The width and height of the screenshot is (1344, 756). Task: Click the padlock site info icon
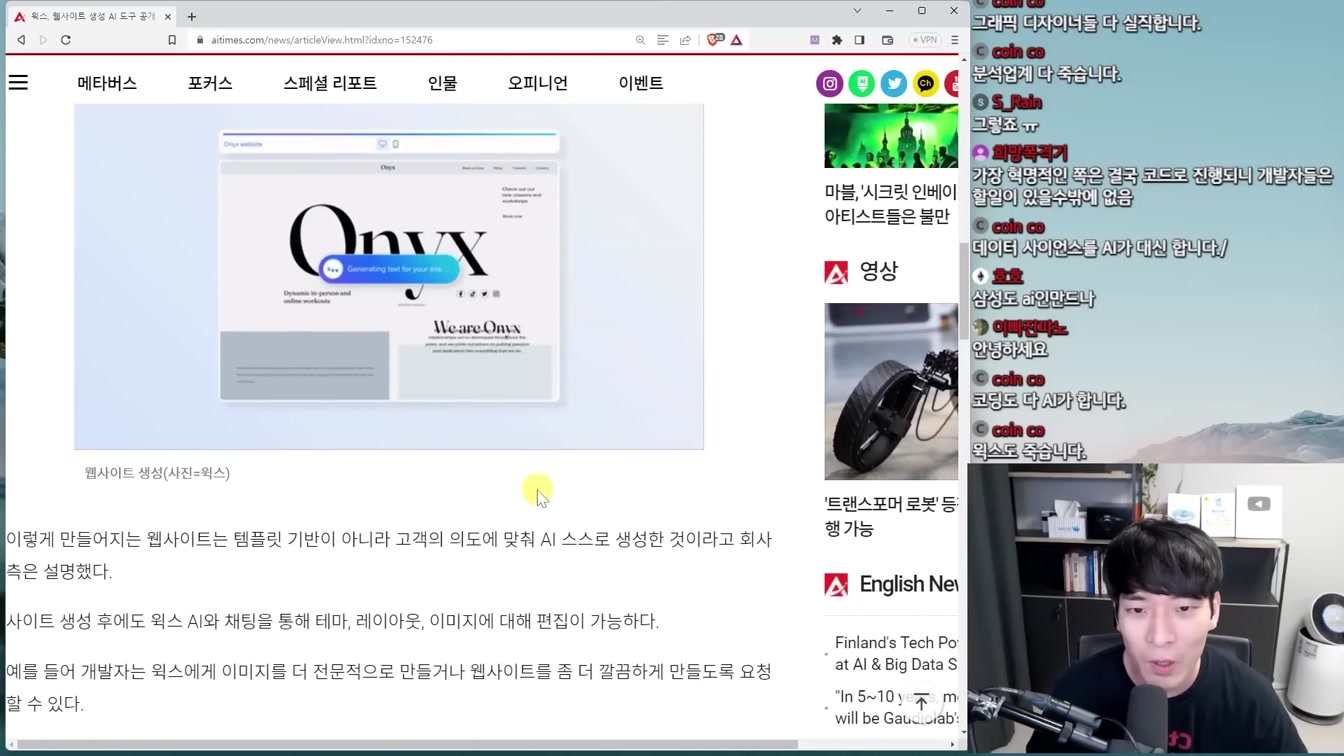click(200, 40)
